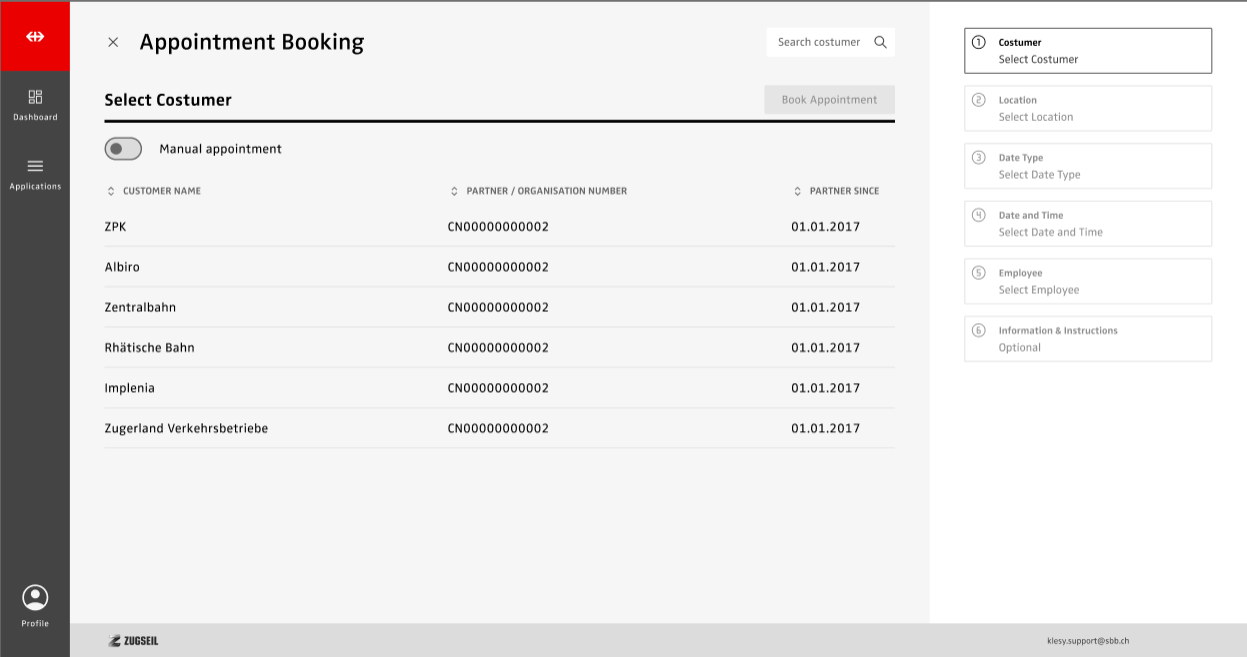The width and height of the screenshot is (1247, 657).
Task: Sort by Partner / Organisation Number
Action: coord(455,191)
